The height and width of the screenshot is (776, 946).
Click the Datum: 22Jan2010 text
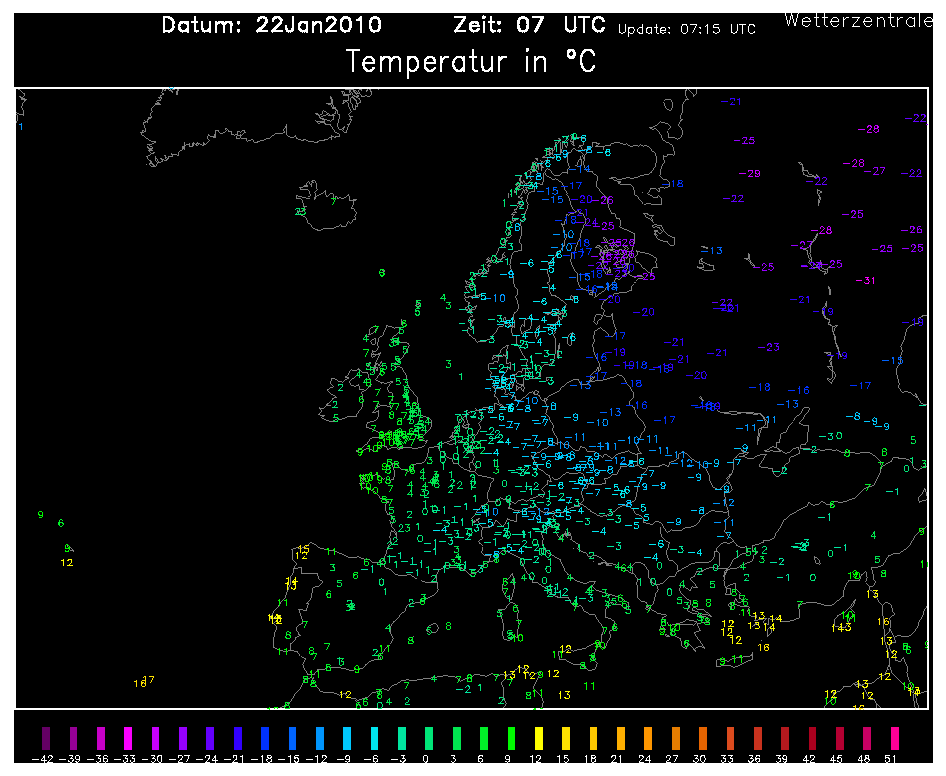(x=271, y=26)
